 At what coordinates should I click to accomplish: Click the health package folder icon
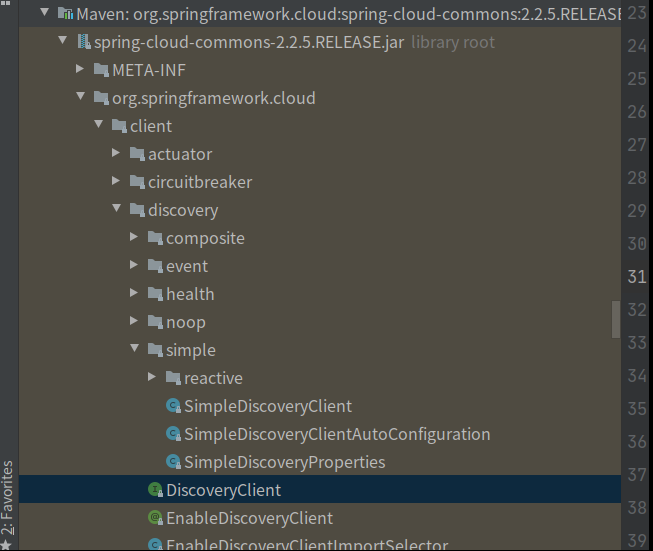click(x=155, y=294)
